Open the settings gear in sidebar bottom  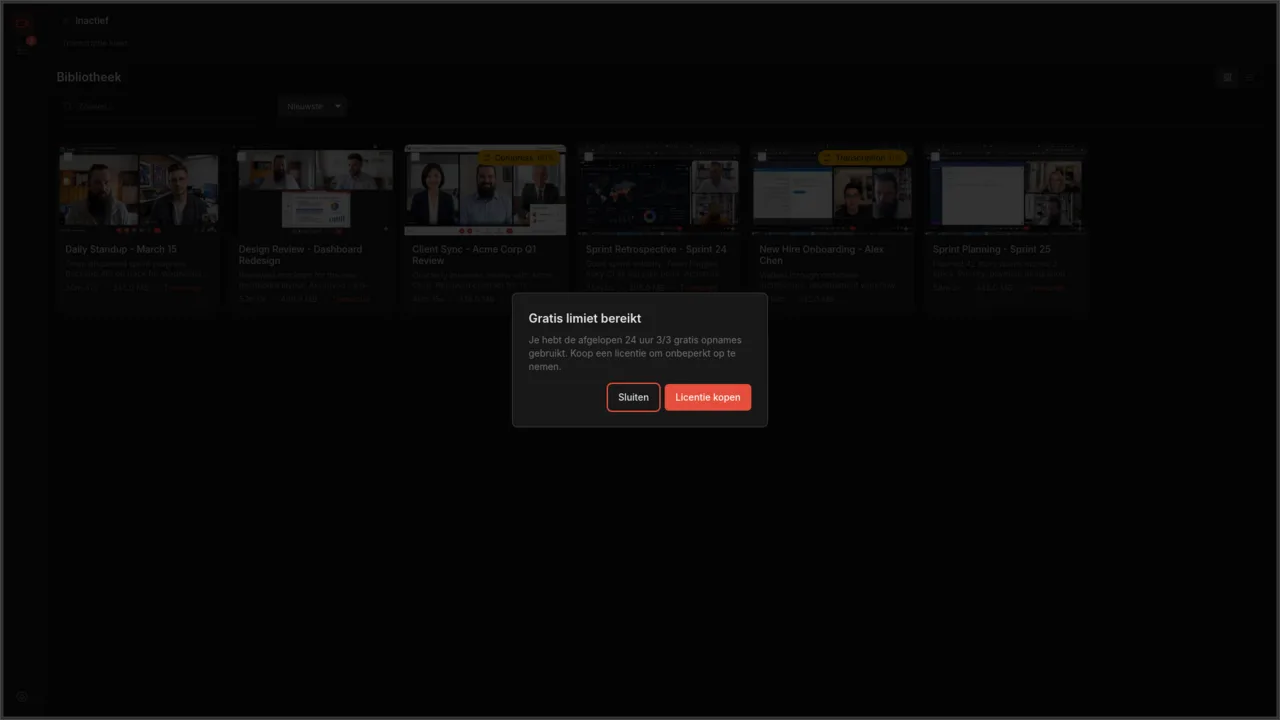point(22,696)
